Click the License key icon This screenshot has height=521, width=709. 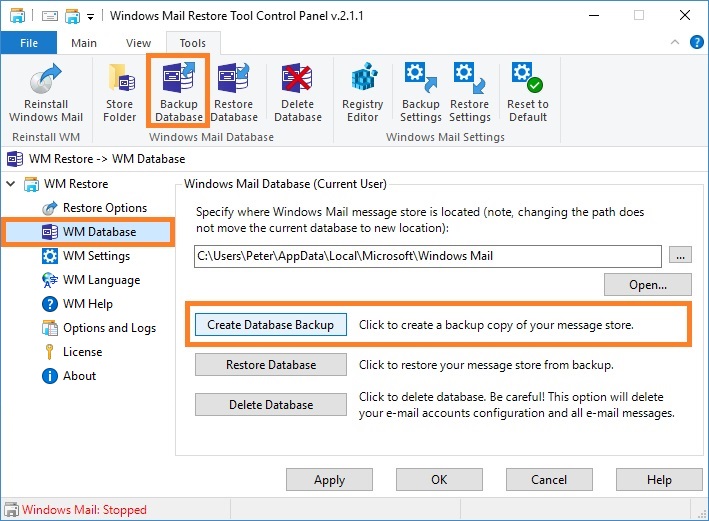click(x=50, y=352)
